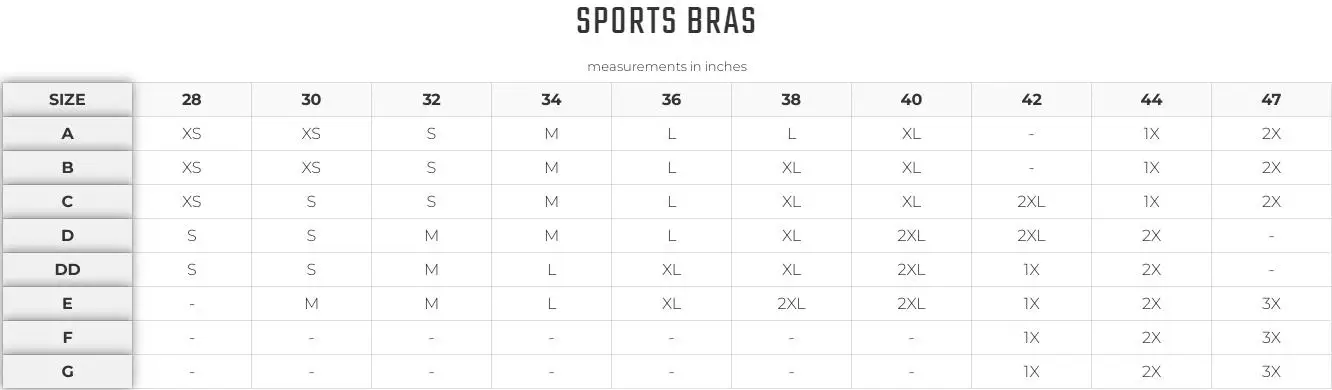1332x390 pixels.
Task: Click the 44 band size column header
Action: click(x=1151, y=99)
